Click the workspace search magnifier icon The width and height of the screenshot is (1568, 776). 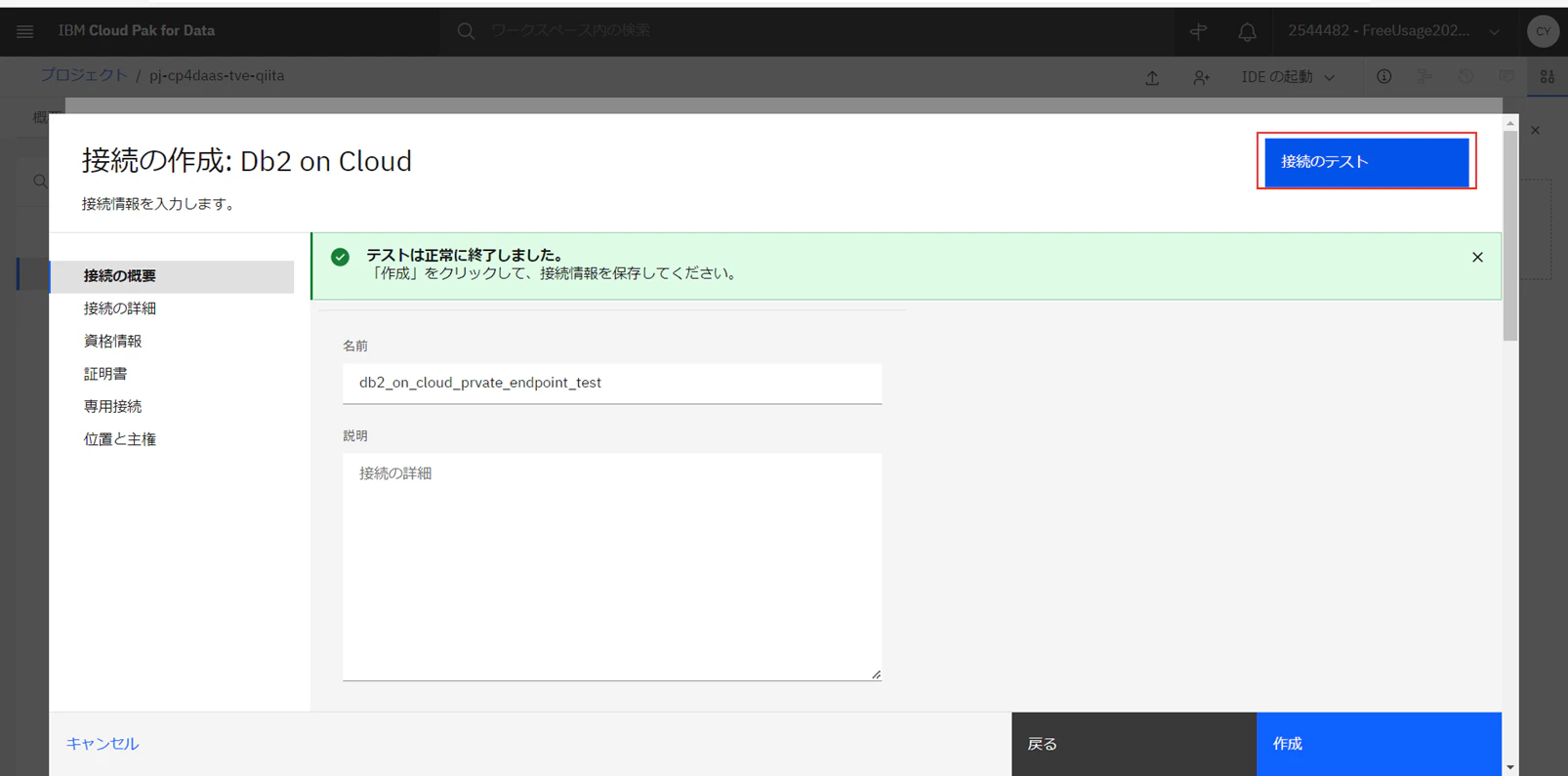tap(466, 31)
